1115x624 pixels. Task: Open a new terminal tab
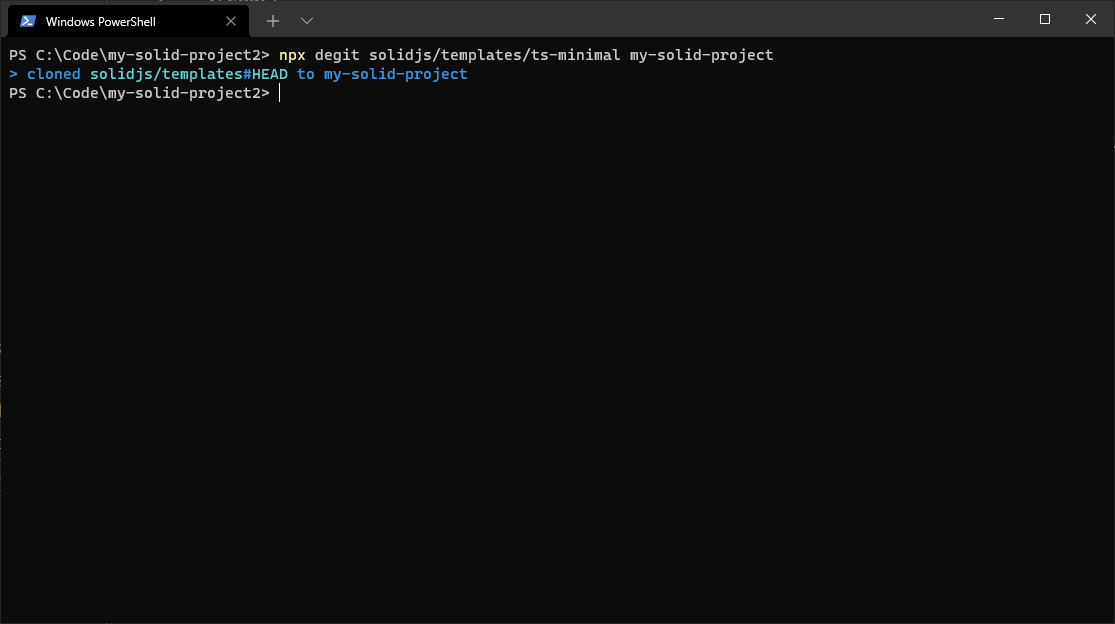272,20
